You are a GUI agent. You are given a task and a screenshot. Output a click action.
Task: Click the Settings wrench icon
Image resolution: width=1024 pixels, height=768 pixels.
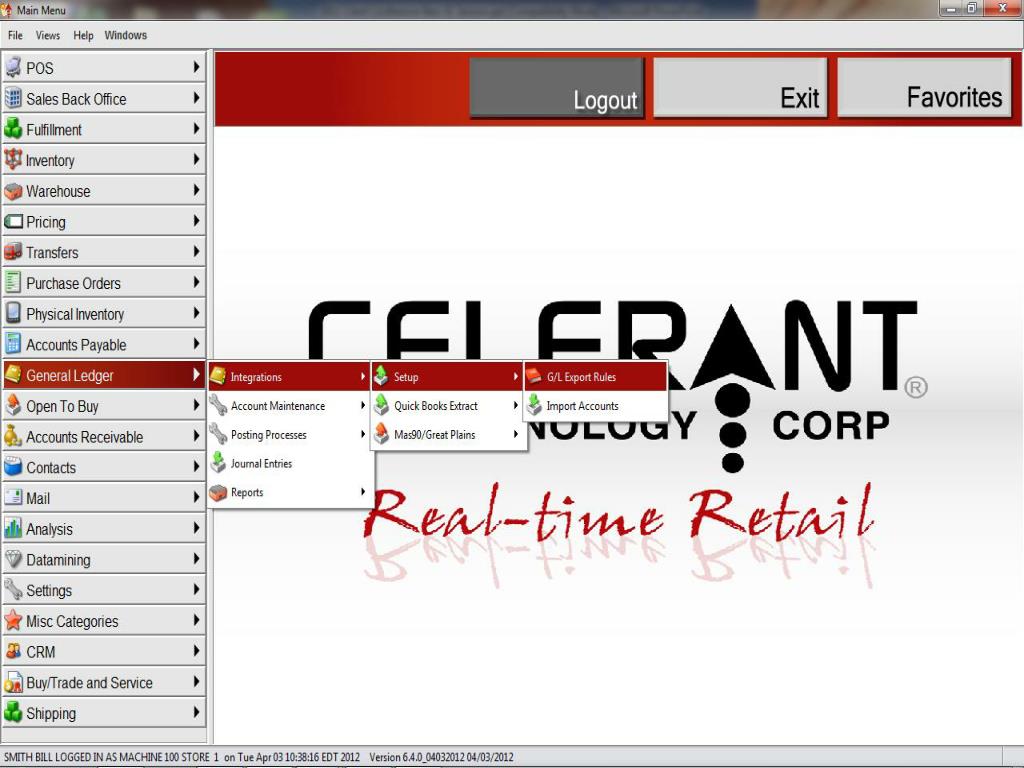(13, 590)
